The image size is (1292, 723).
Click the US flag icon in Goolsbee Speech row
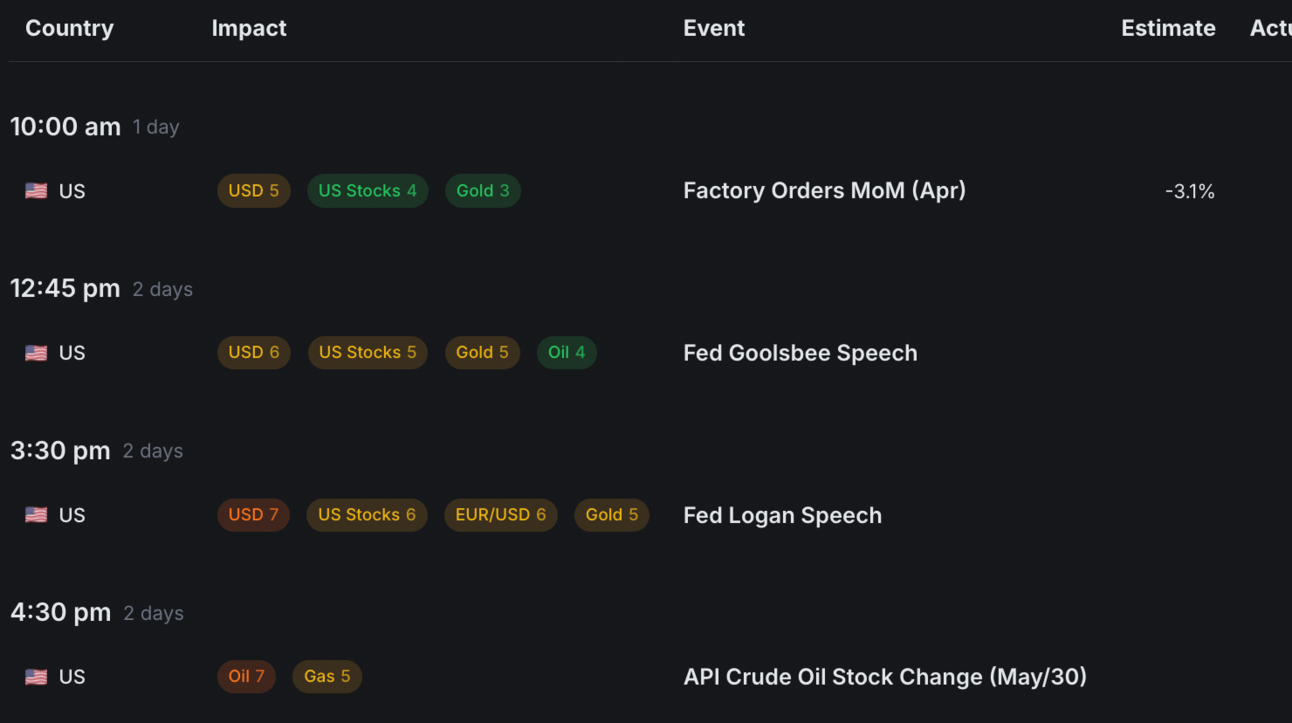pos(36,353)
